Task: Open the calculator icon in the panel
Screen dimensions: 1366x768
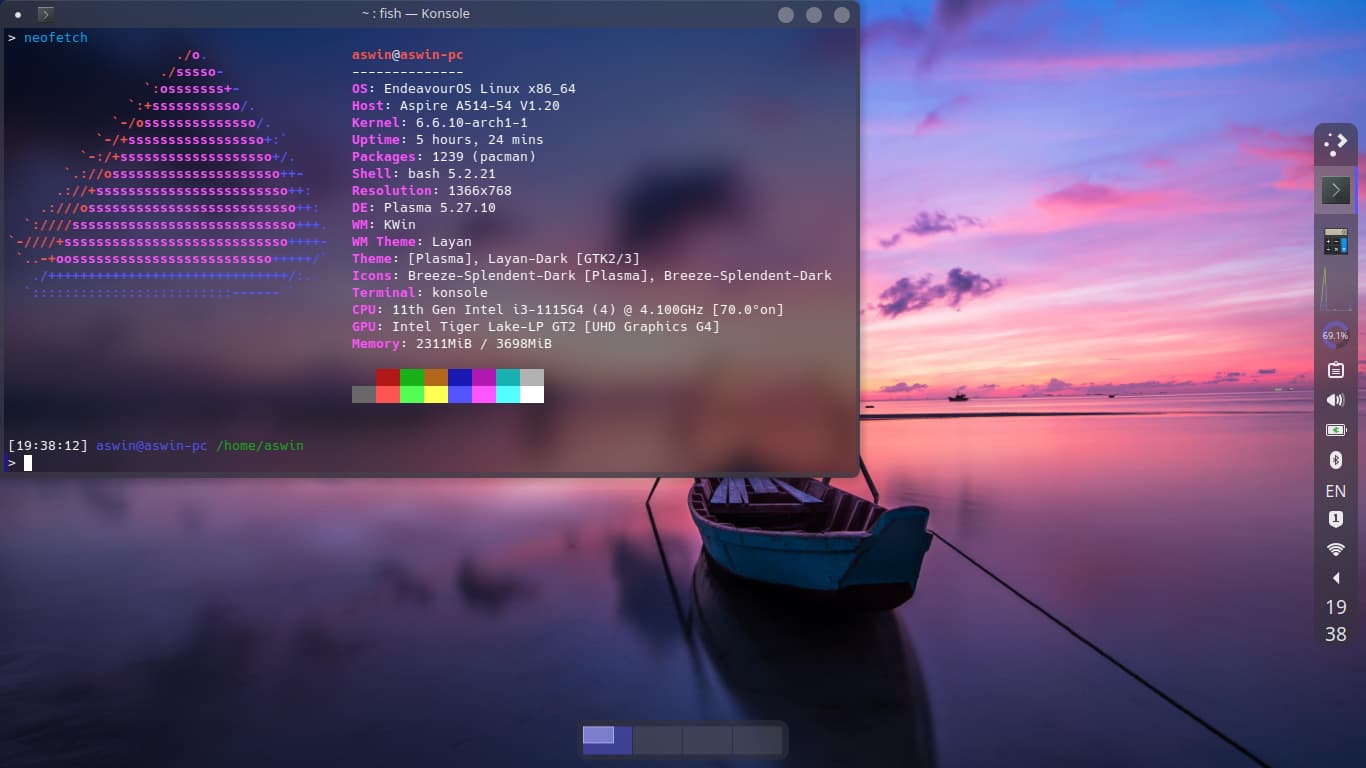Action: coord(1335,241)
